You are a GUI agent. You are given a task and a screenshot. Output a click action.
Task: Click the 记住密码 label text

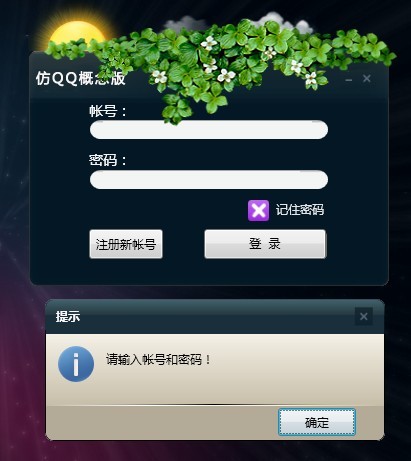(300, 210)
